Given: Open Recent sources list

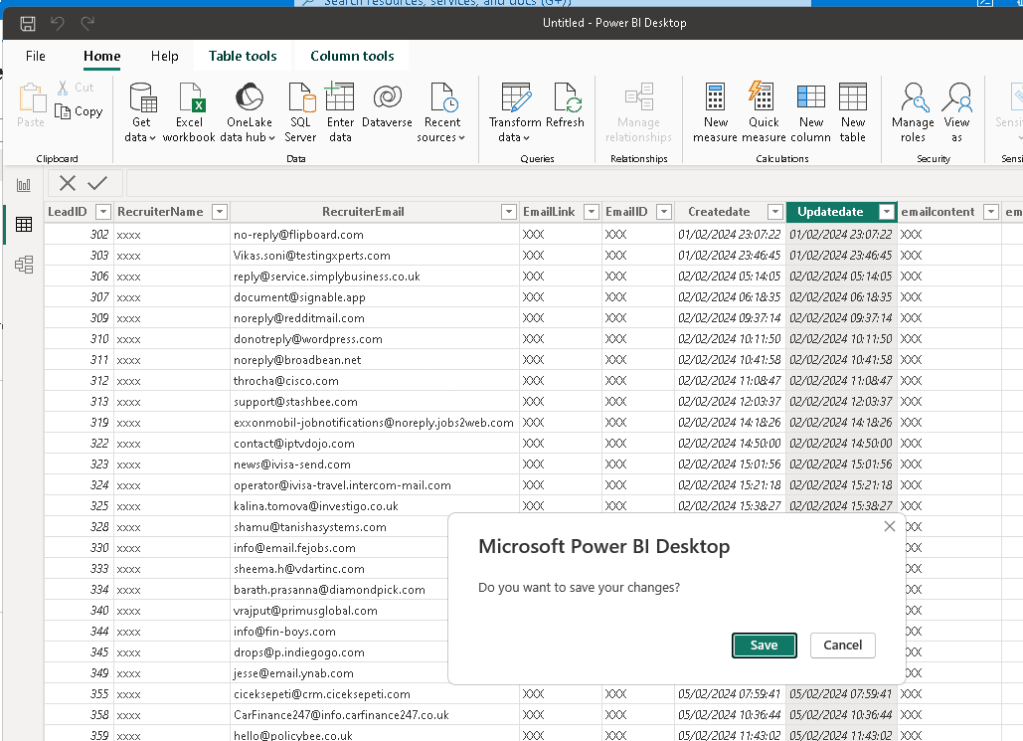Looking at the screenshot, I should pyautogui.click(x=442, y=112).
